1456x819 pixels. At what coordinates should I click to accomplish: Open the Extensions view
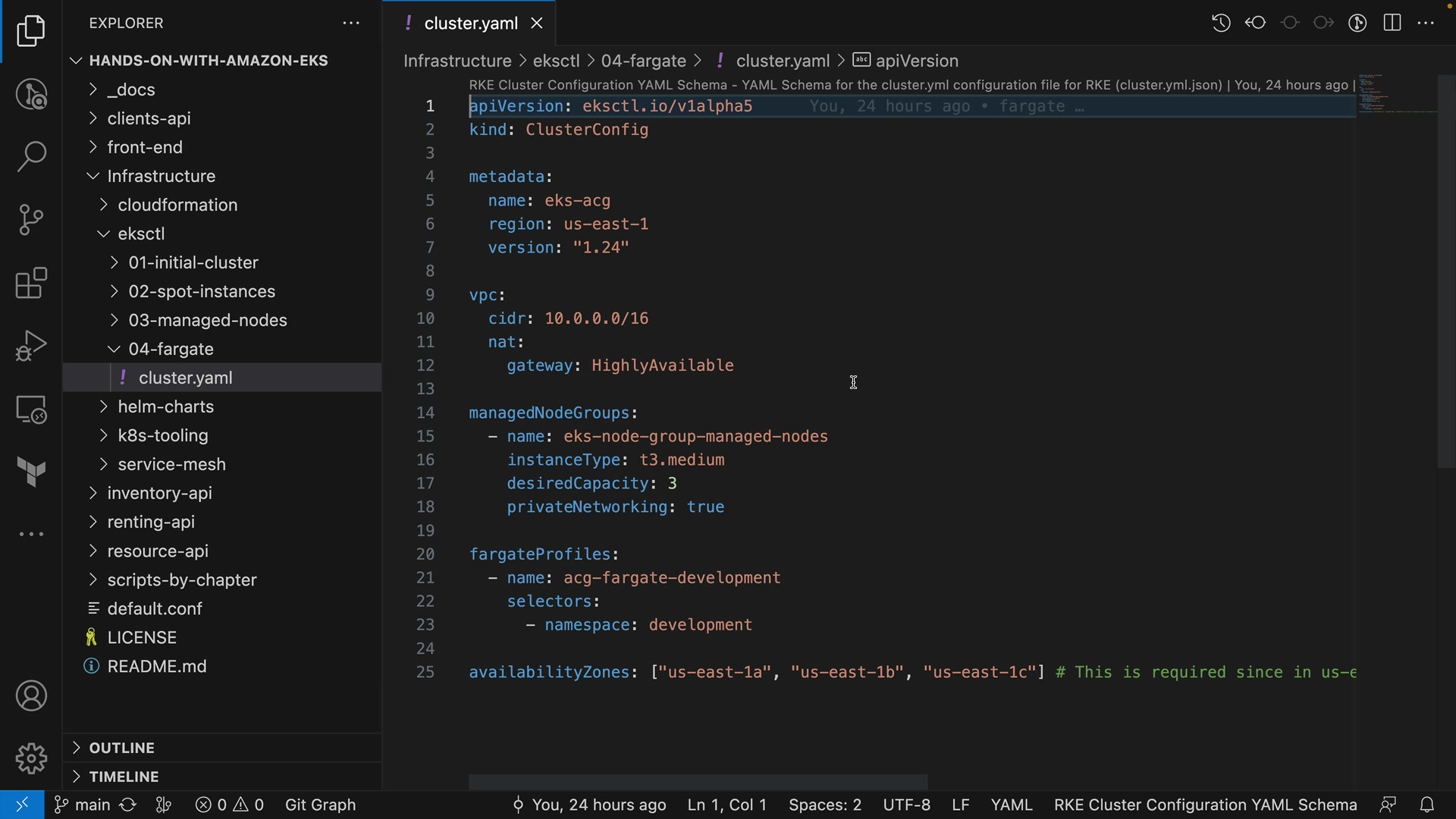pyautogui.click(x=31, y=284)
